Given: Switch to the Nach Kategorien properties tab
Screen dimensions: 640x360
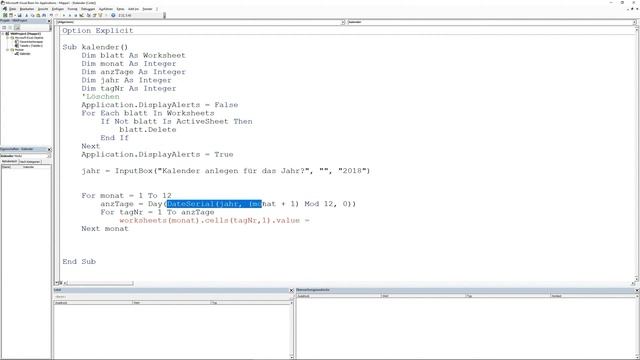Looking at the screenshot, I should click(x=30, y=162).
